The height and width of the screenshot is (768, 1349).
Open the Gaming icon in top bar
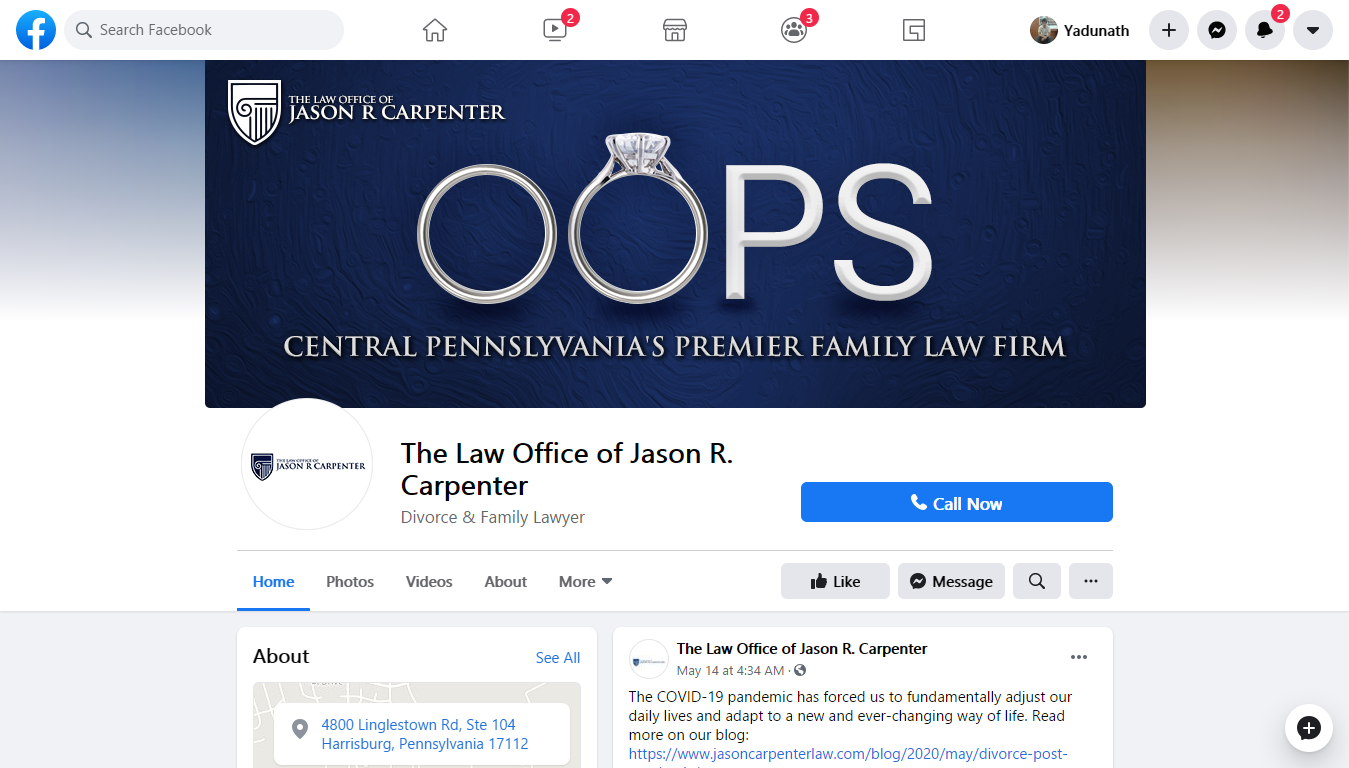(913, 30)
